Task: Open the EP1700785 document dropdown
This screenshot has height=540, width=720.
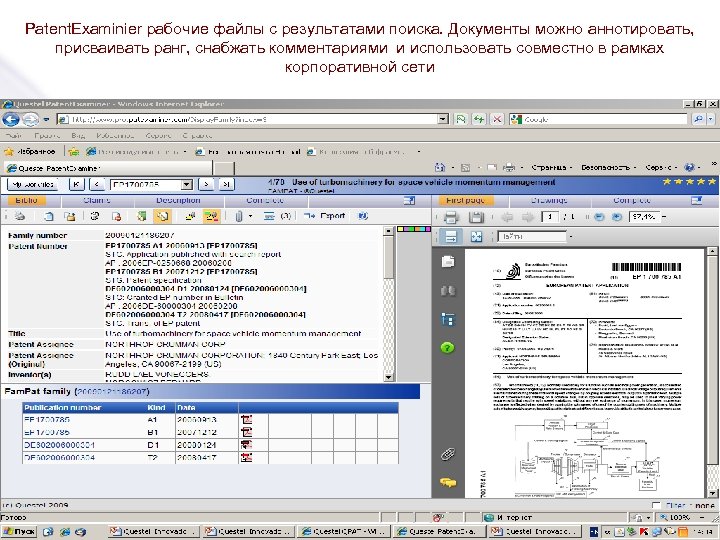Action: 186,185
